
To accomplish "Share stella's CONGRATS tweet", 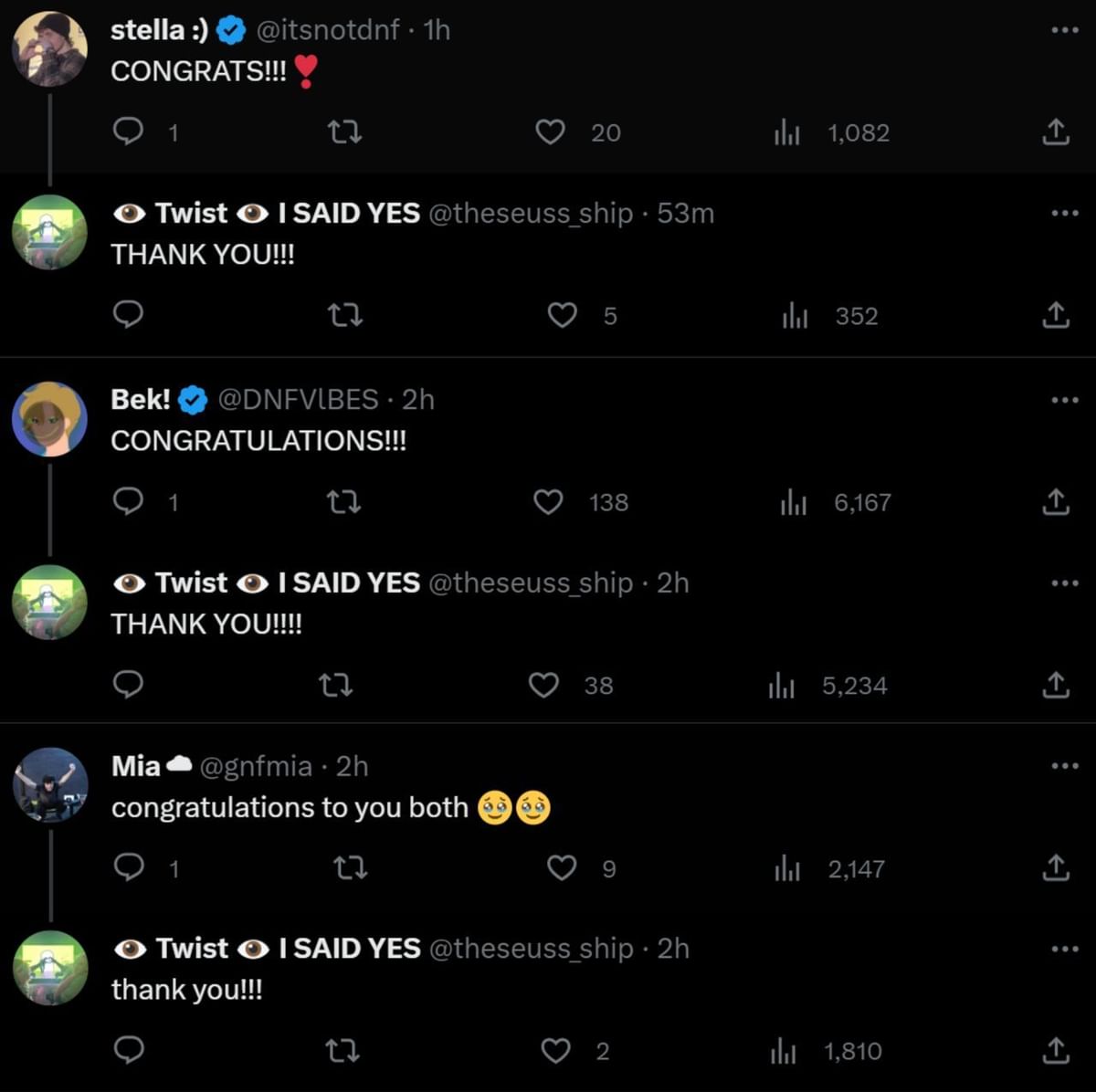I will point(1055,131).
